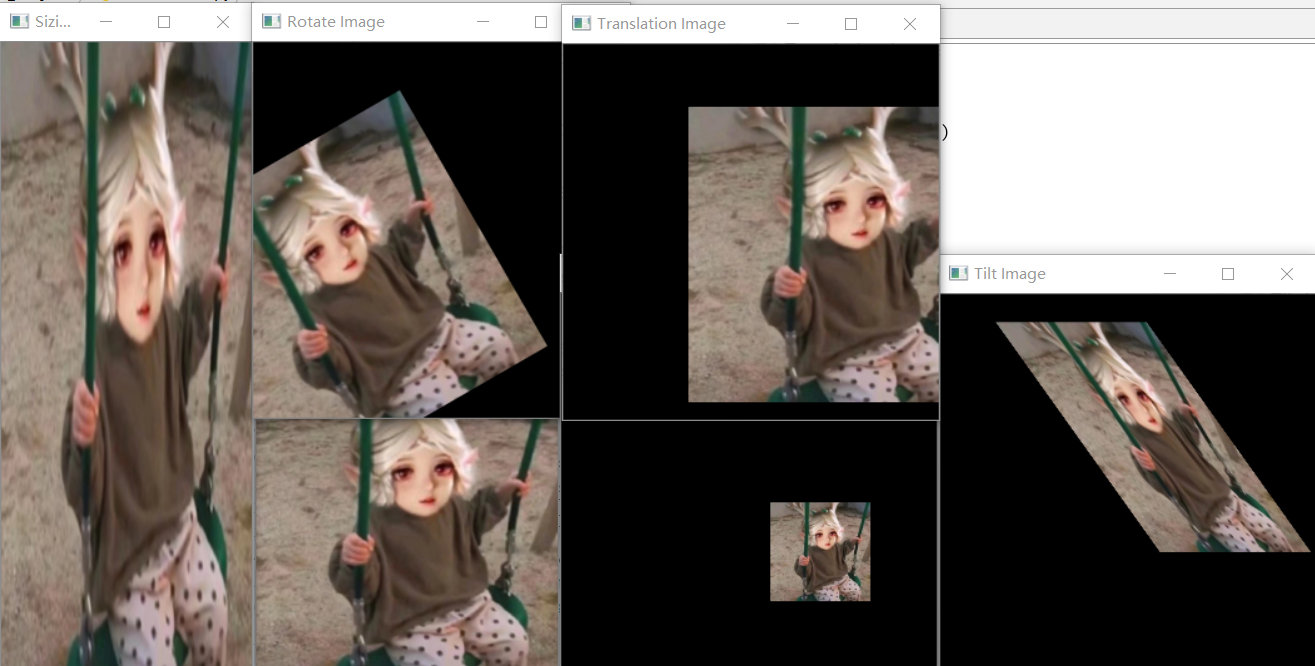Image resolution: width=1315 pixels, height=666 pixels.
Task: Close the Sizing window
Action: (223, 21)
